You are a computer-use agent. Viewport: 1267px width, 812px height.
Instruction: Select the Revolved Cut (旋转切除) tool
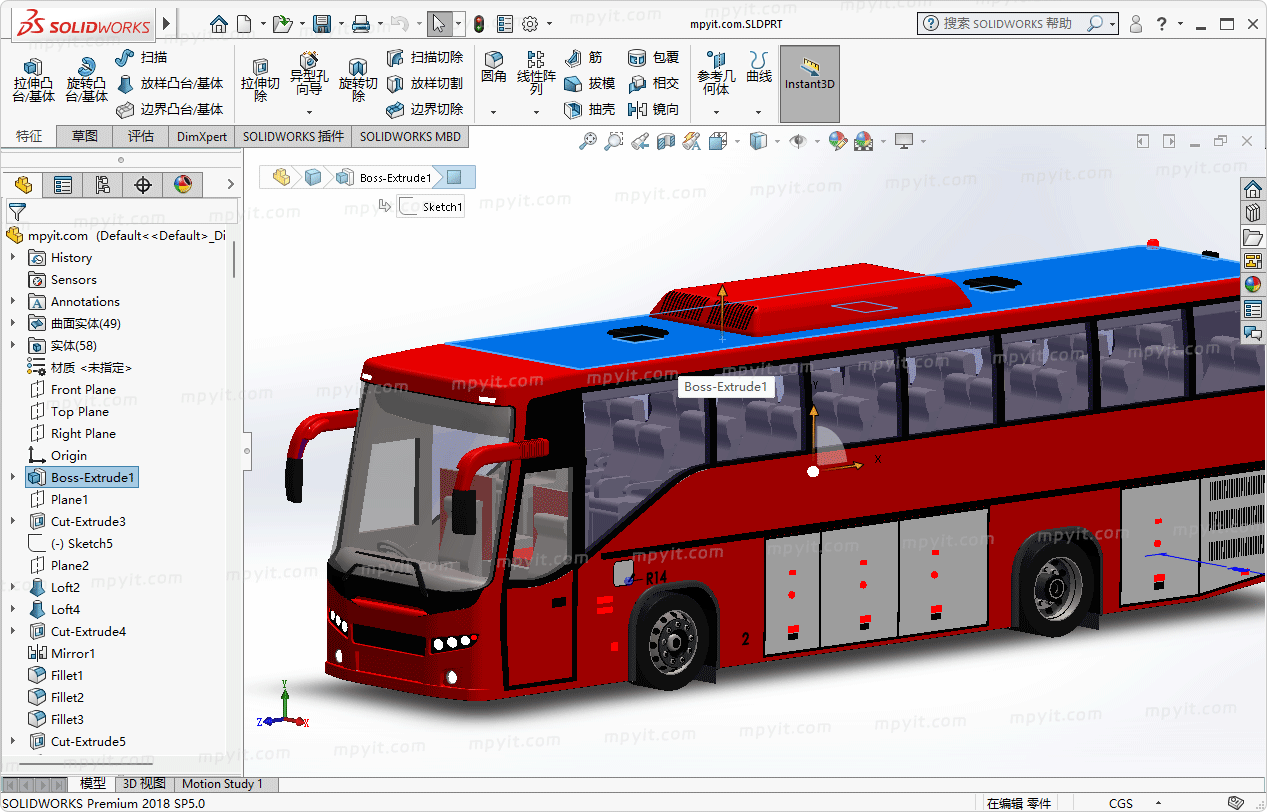(358, 80)
